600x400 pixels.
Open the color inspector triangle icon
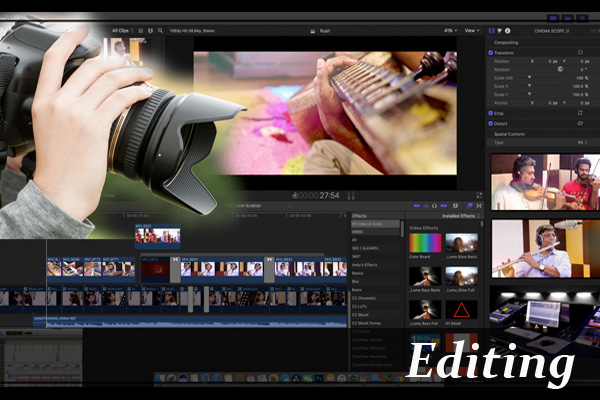[499, 31]
